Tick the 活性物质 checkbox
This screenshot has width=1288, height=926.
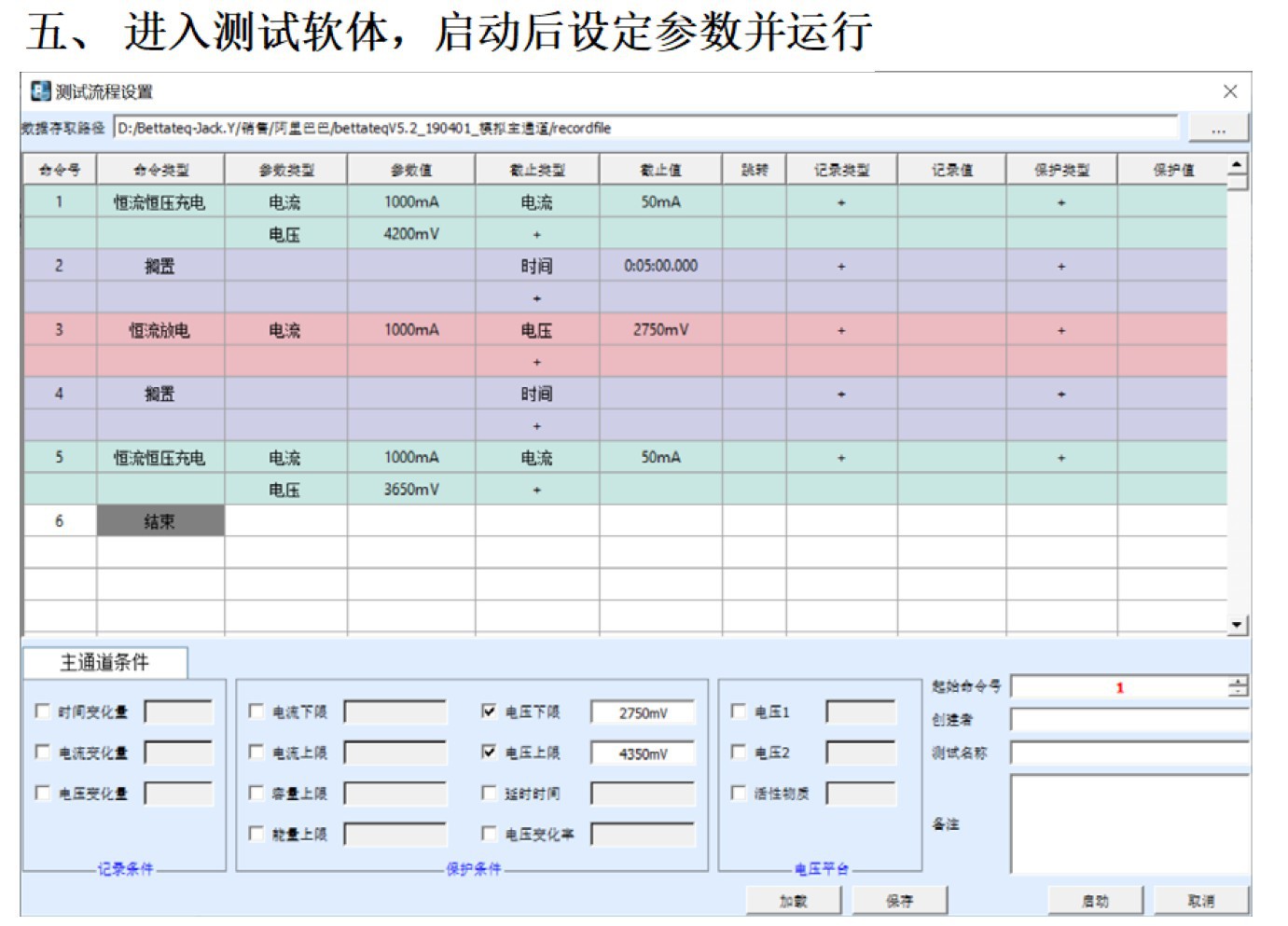tap(738, 793)
